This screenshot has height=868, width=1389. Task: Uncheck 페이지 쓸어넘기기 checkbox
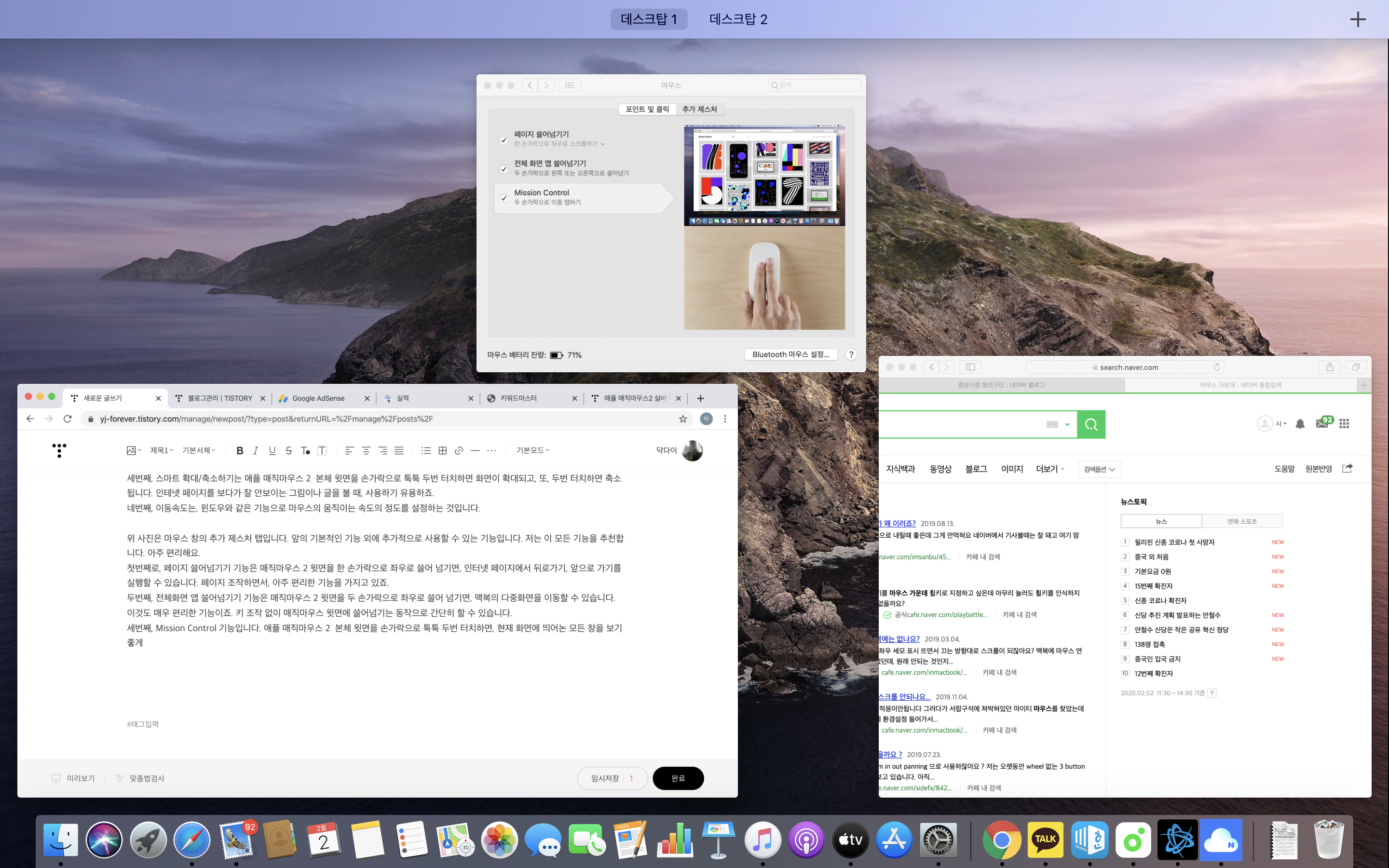(504, 139)
